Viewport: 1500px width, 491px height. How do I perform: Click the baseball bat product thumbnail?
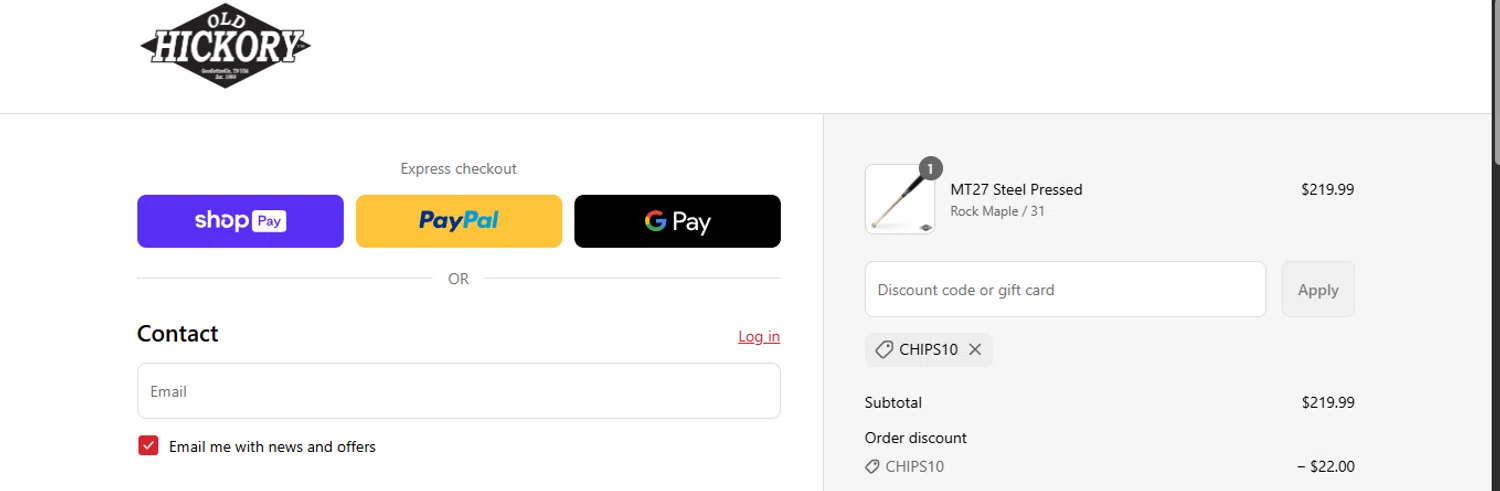pos(900,200)
